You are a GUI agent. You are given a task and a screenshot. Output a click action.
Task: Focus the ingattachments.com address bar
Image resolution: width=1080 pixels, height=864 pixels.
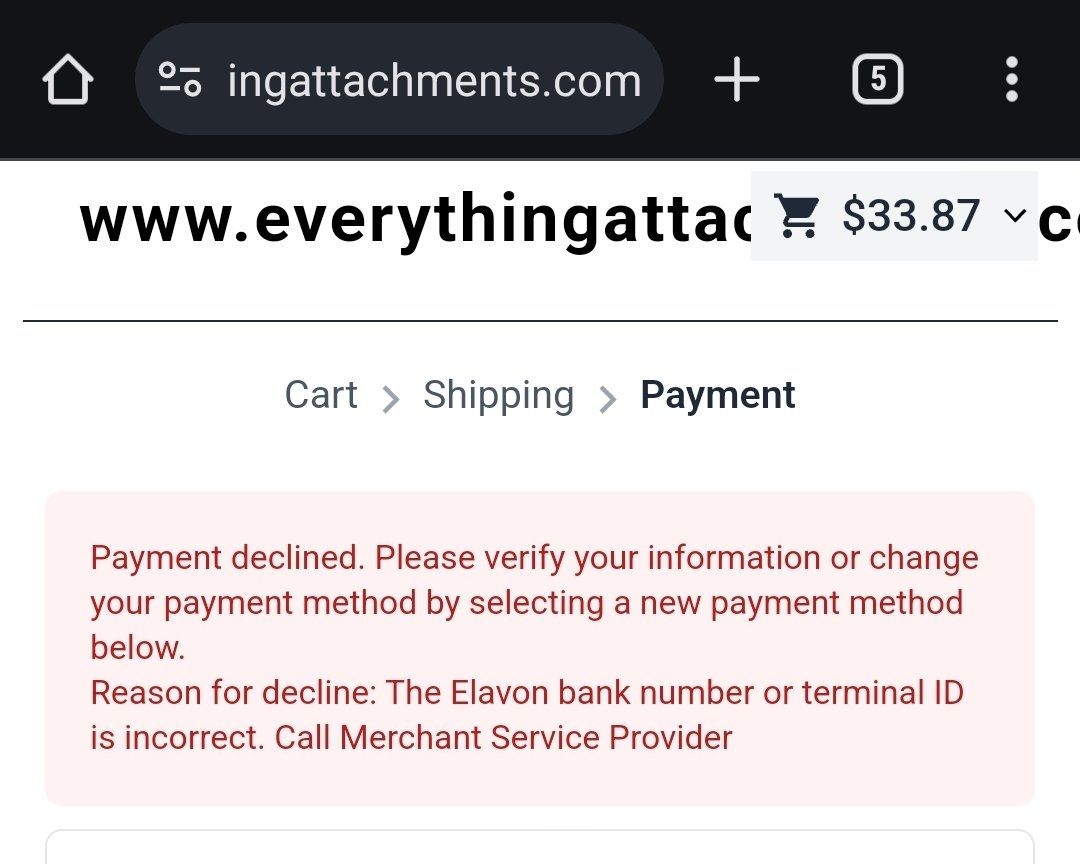tap(433, 80)
